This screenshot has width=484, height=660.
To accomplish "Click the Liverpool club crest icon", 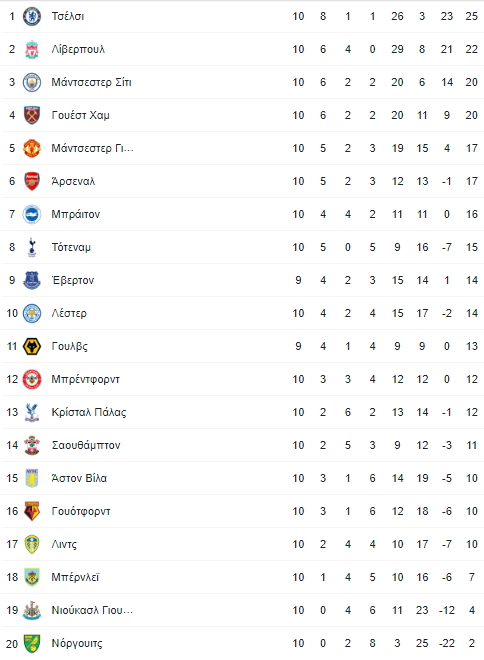I will (x=32, y=49).
